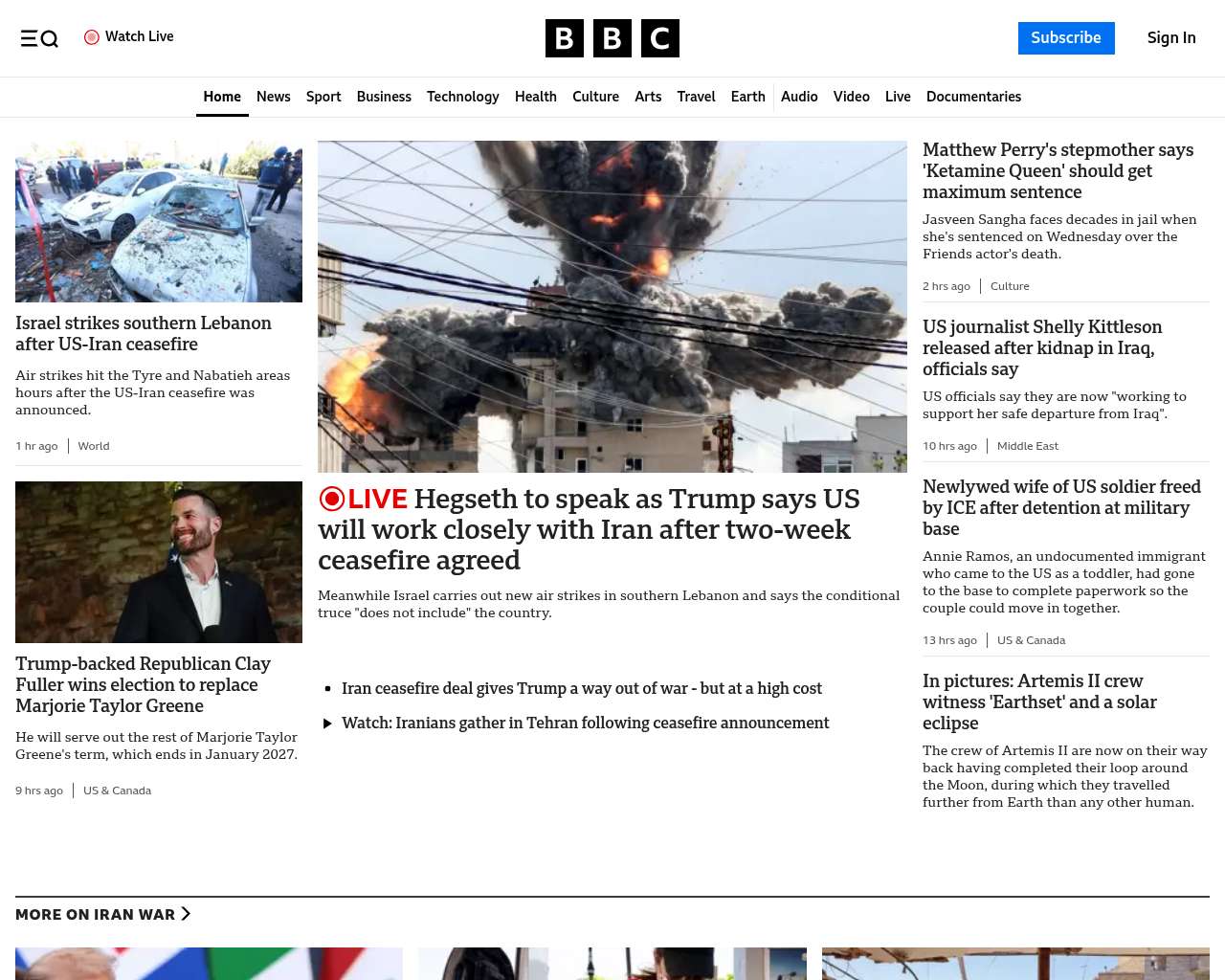Open Matthew Perry's stepmother article
This screenshot has height=980, width=1225.
point(1058,170)
